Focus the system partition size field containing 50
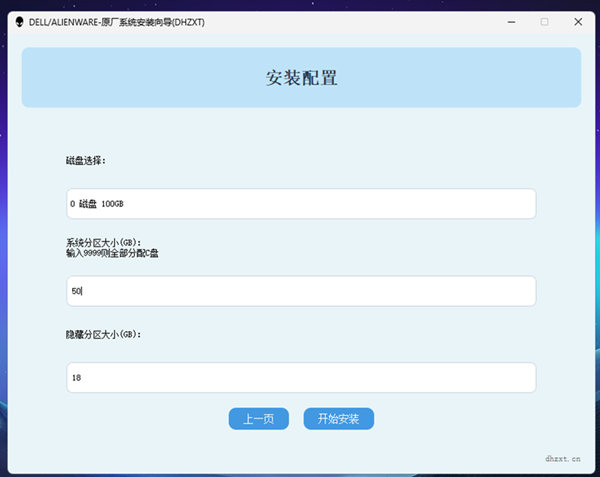The image size is (600, 477). (x=301, y=291)
